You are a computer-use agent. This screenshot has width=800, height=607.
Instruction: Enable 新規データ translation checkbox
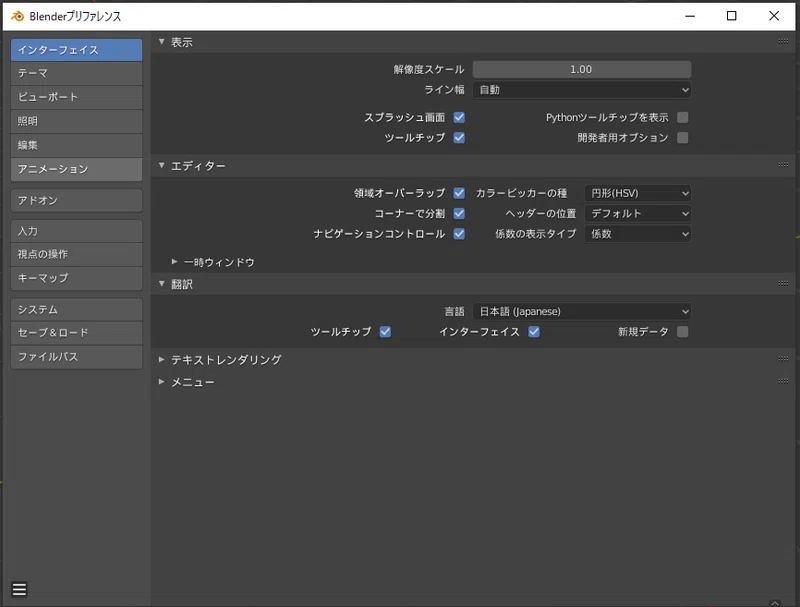click(683, 332)
